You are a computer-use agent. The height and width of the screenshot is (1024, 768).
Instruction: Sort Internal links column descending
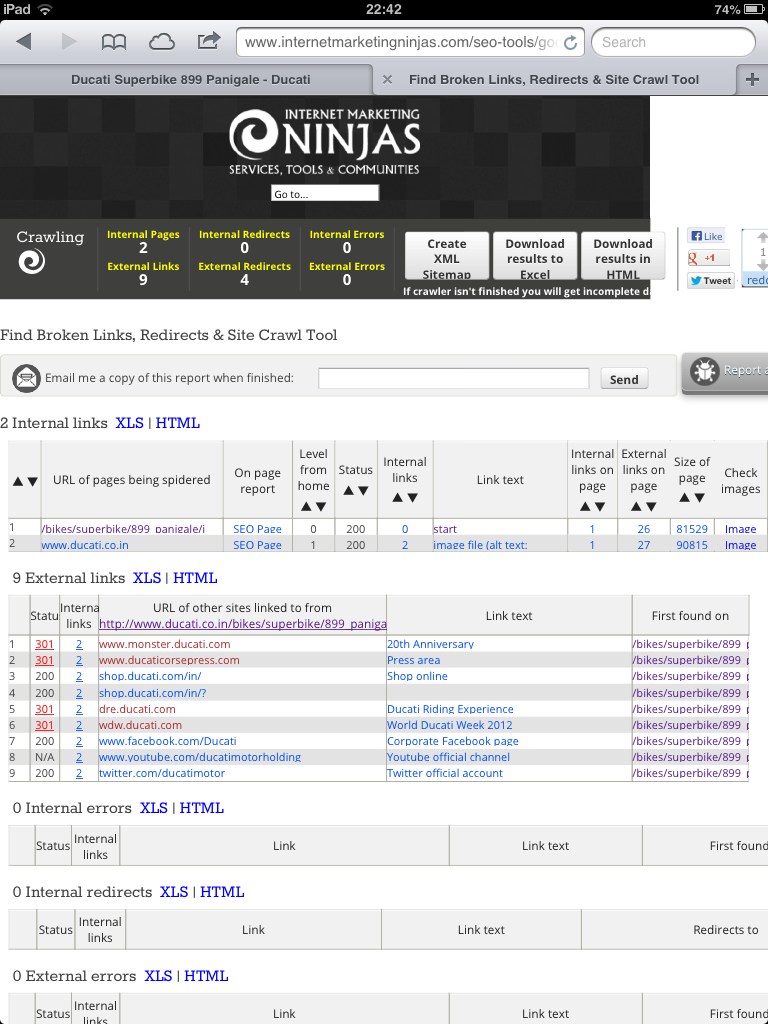tap(413, 498)
